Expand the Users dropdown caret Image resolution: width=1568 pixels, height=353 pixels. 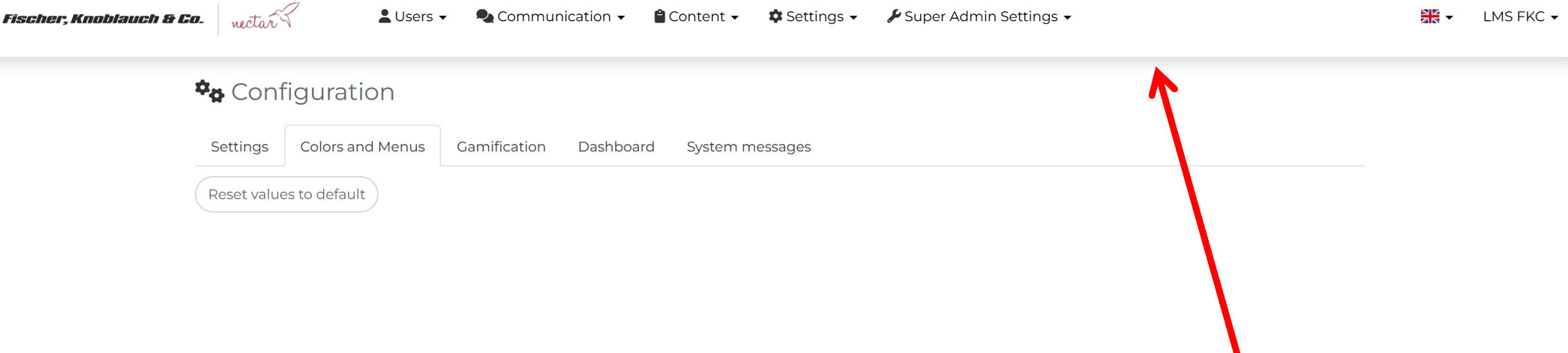(x=443, y=18)
